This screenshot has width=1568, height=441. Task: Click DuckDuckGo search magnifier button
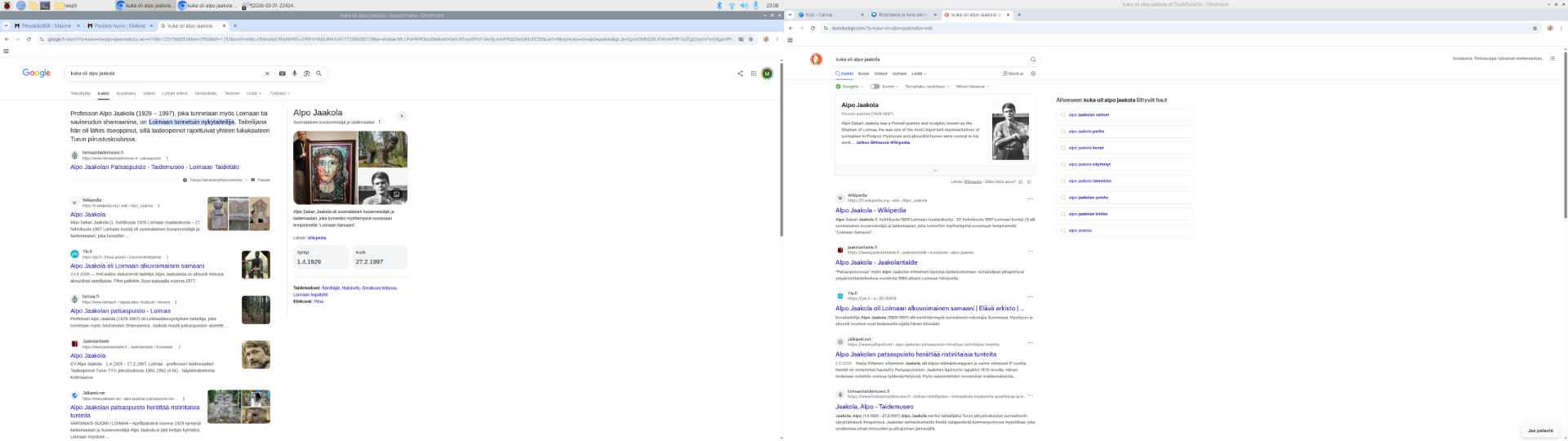(x=1033, y=60)
